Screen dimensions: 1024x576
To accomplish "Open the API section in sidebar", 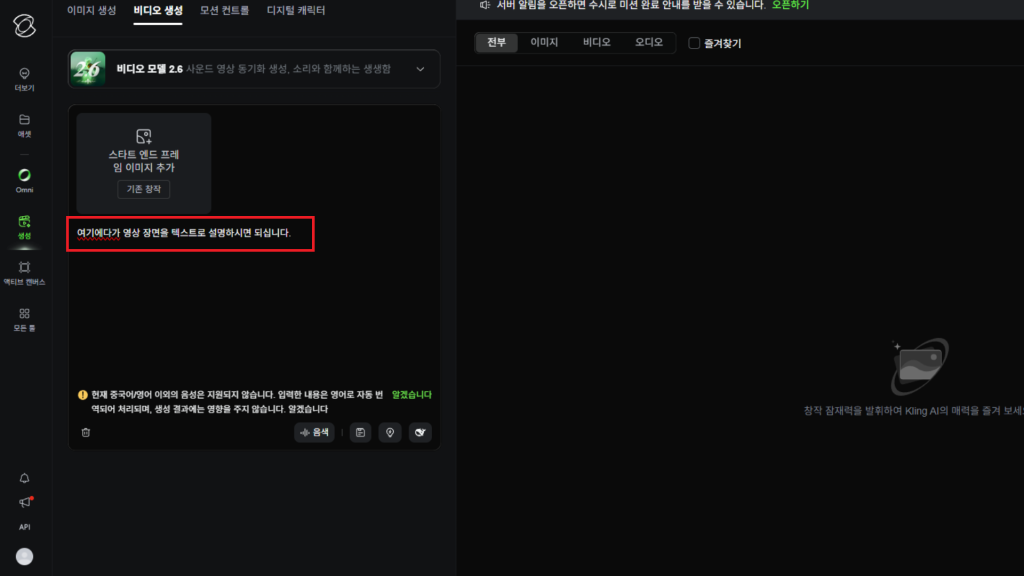I will coord(24,528).
